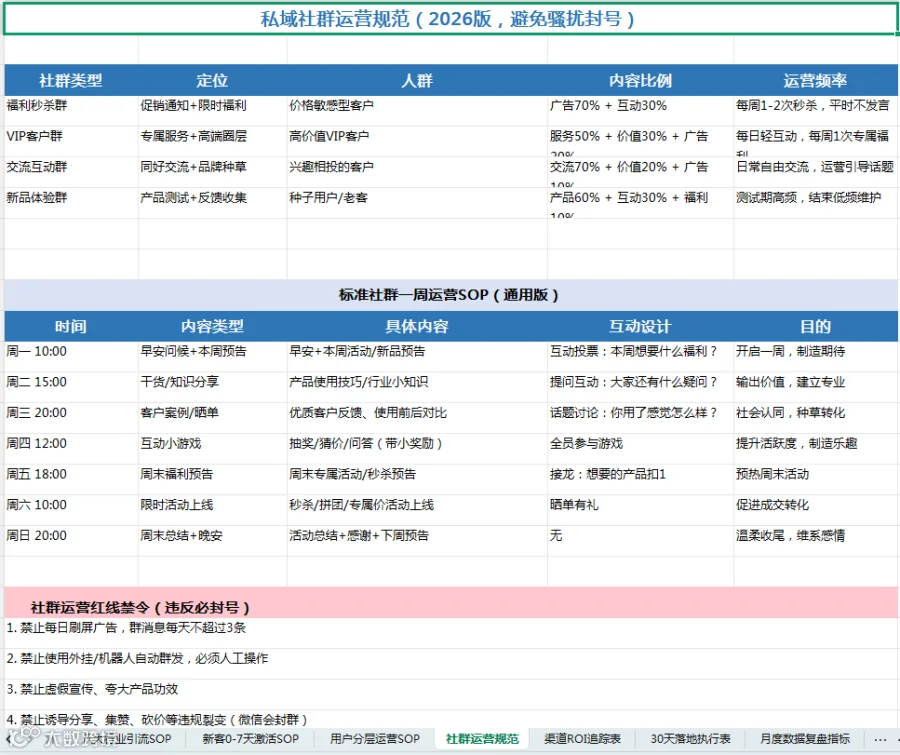This screenshot has height=755, width=900.
Task: Select the cell 限时活动上线
Action: click(x=212, y=510)
